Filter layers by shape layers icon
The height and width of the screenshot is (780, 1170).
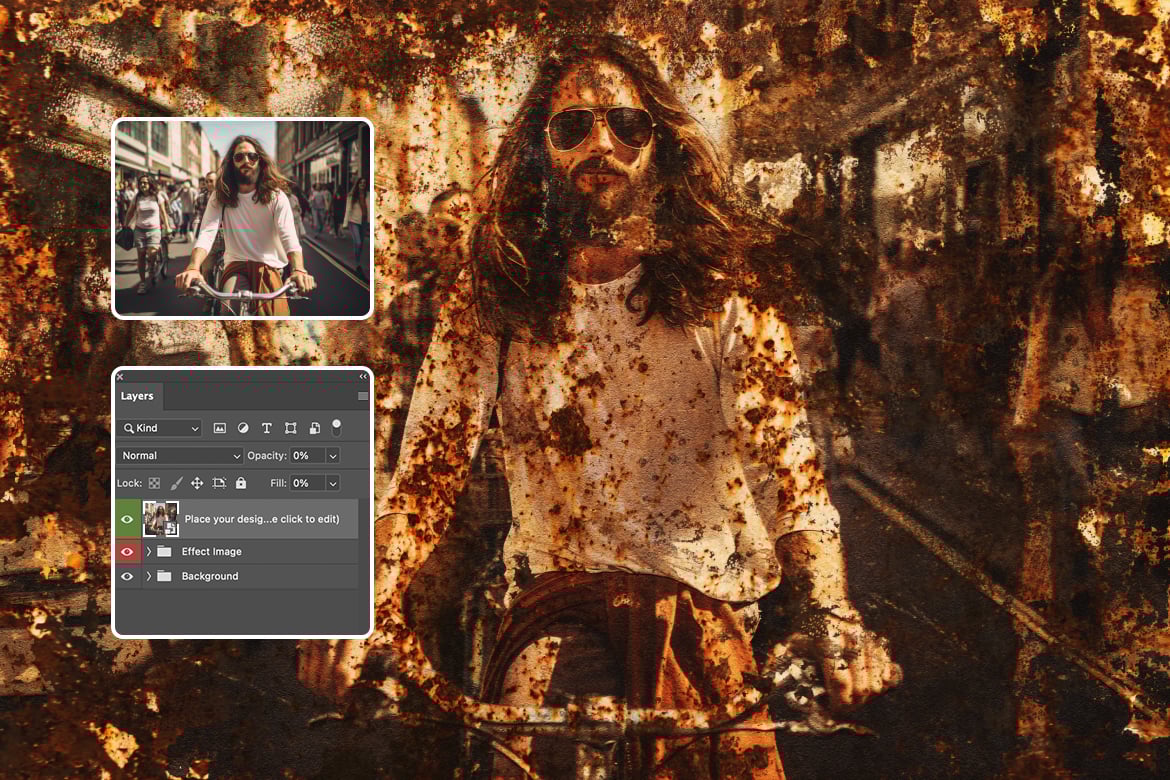point(290,428)
